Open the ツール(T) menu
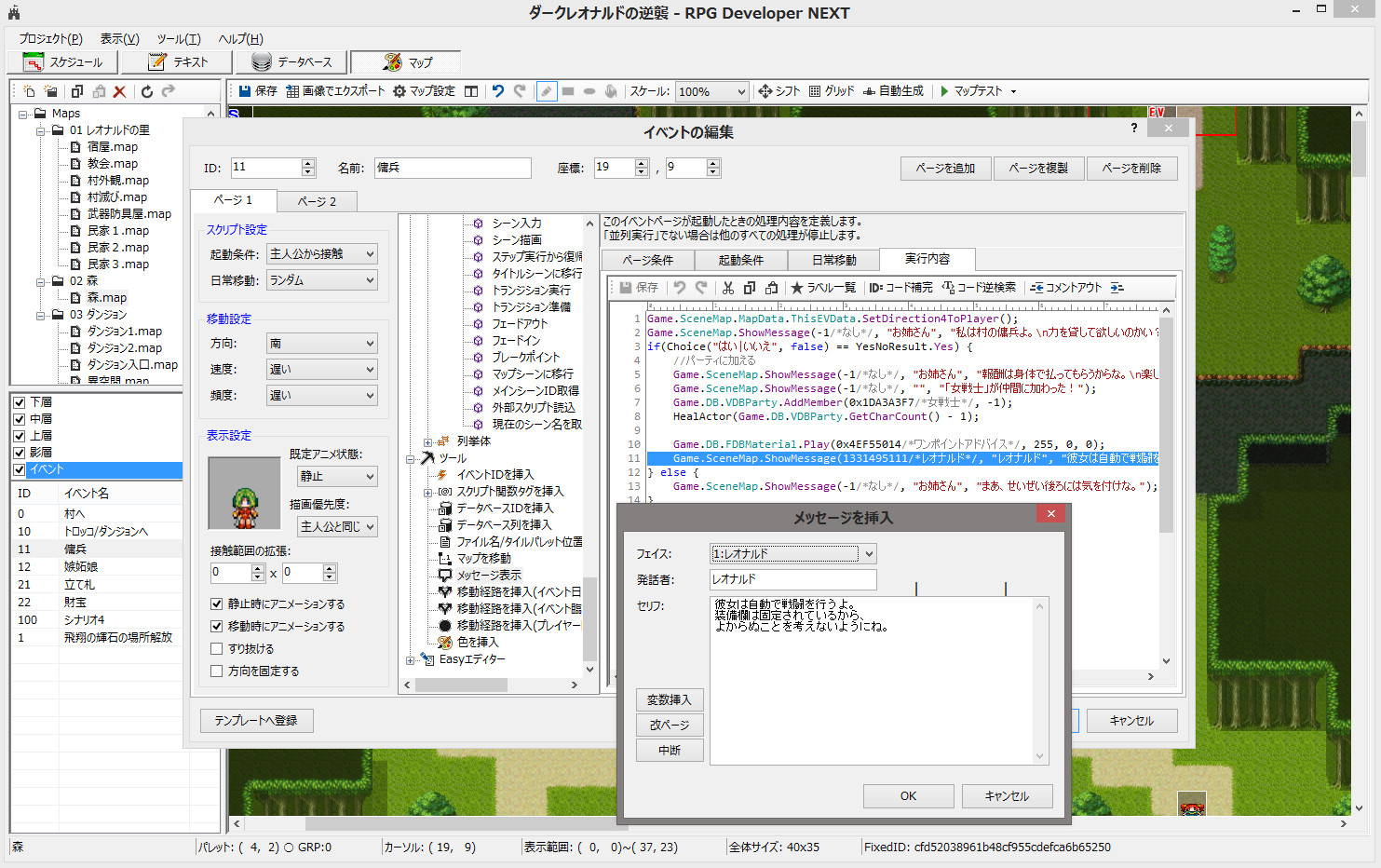The image size is (1381, 868). point(178,38)
